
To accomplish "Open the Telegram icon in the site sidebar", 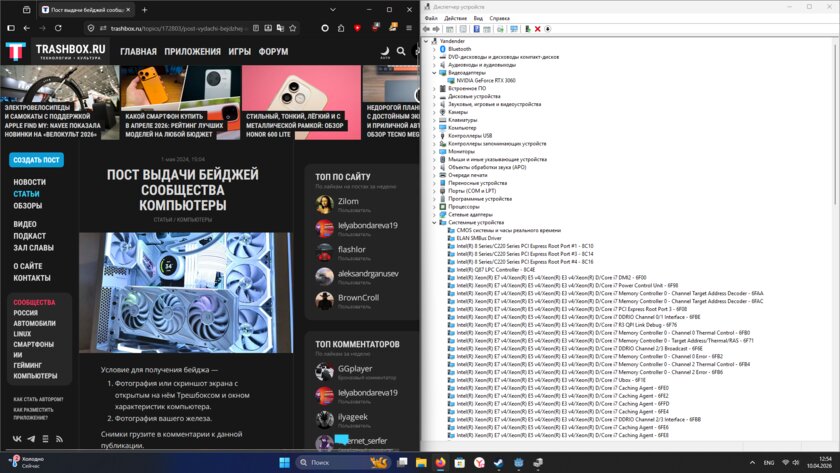I will [31, 439].
